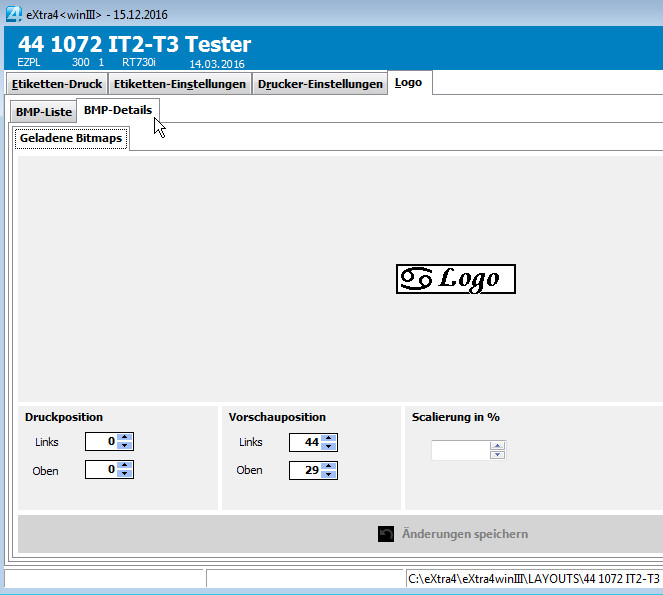The image size is (663, 595).
Task: Click the eXtra4 app icon in title bar
Action: click(x=11, y=12)
